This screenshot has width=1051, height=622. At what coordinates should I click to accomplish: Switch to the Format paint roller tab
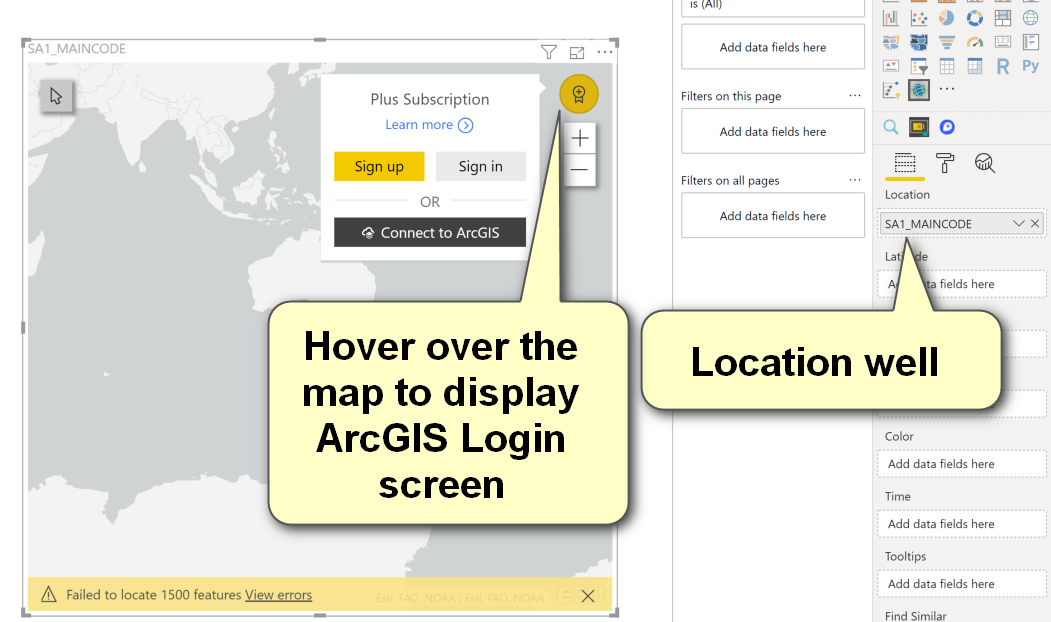(x=945, y=163)
